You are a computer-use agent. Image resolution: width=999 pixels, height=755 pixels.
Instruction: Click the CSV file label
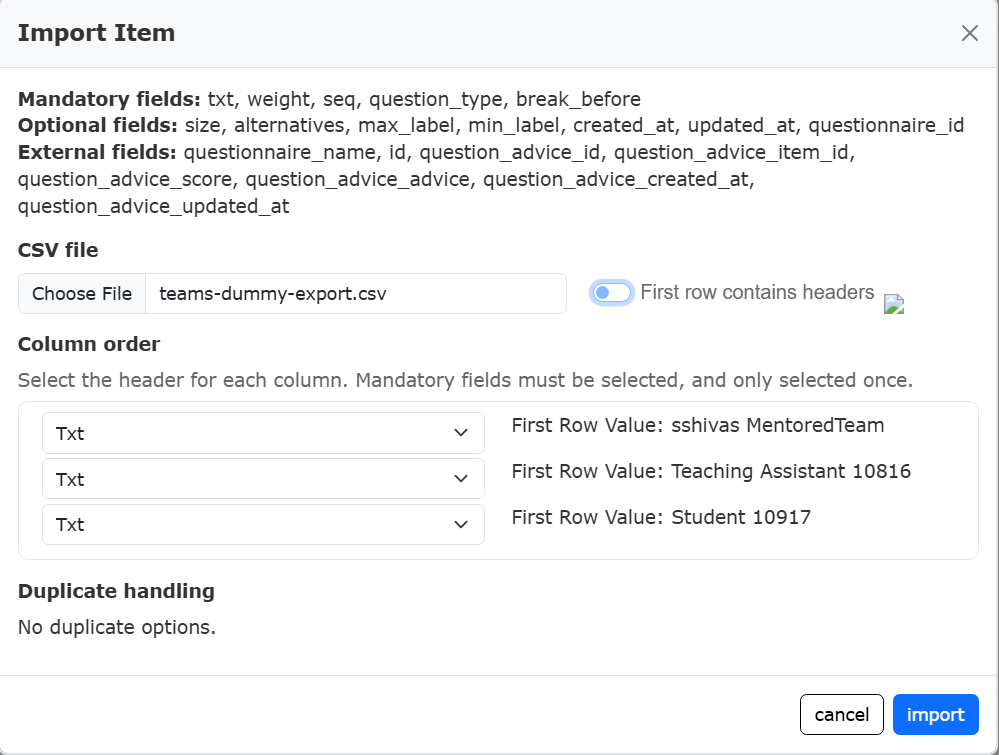58,250
